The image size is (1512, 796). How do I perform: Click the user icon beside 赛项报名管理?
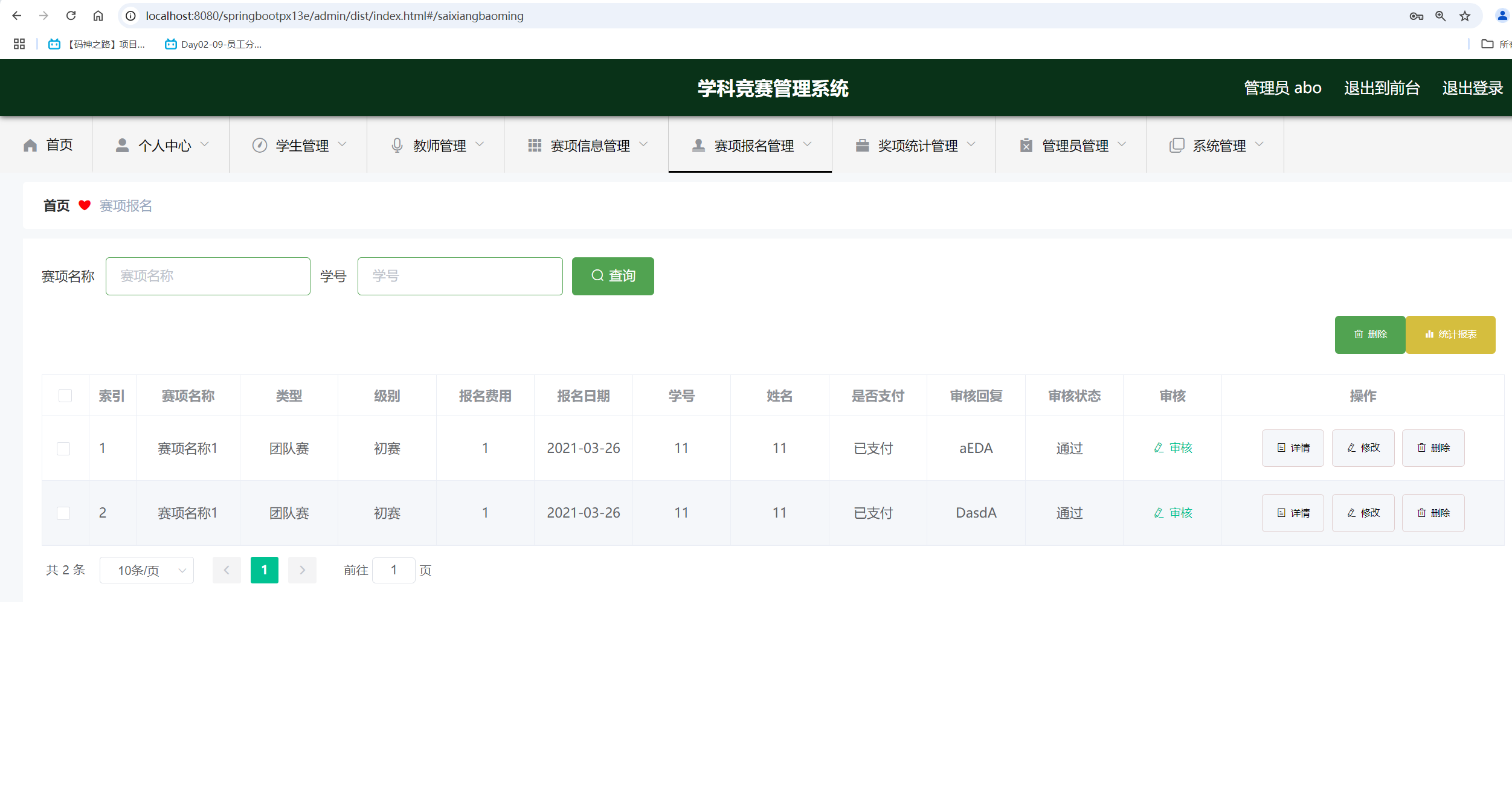698,145
